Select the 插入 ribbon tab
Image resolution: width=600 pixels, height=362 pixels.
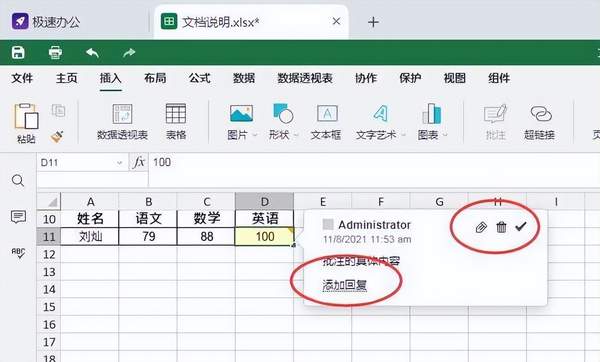coord(111,78)
